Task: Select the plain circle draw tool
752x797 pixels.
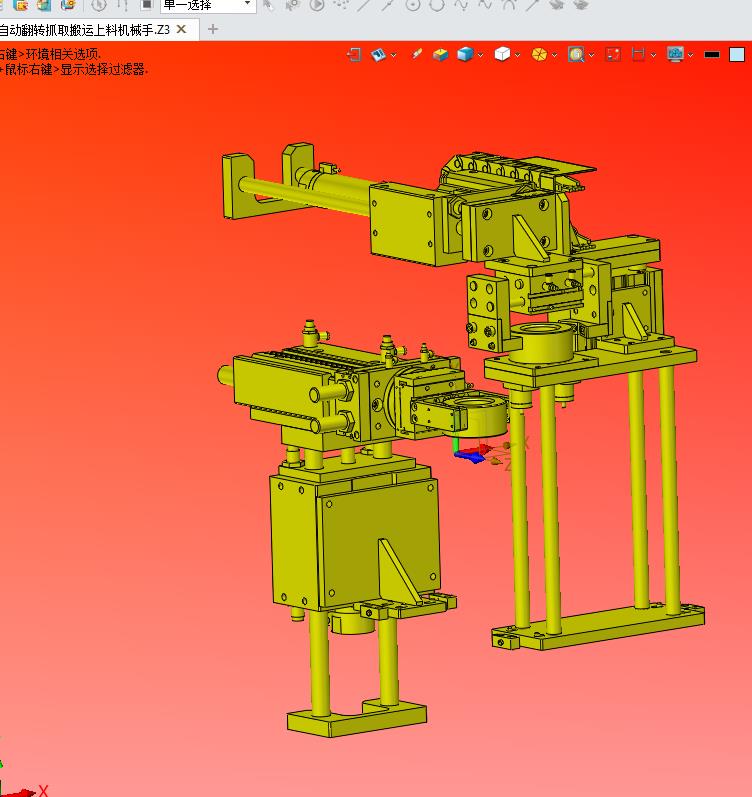Action: [437, 5]
